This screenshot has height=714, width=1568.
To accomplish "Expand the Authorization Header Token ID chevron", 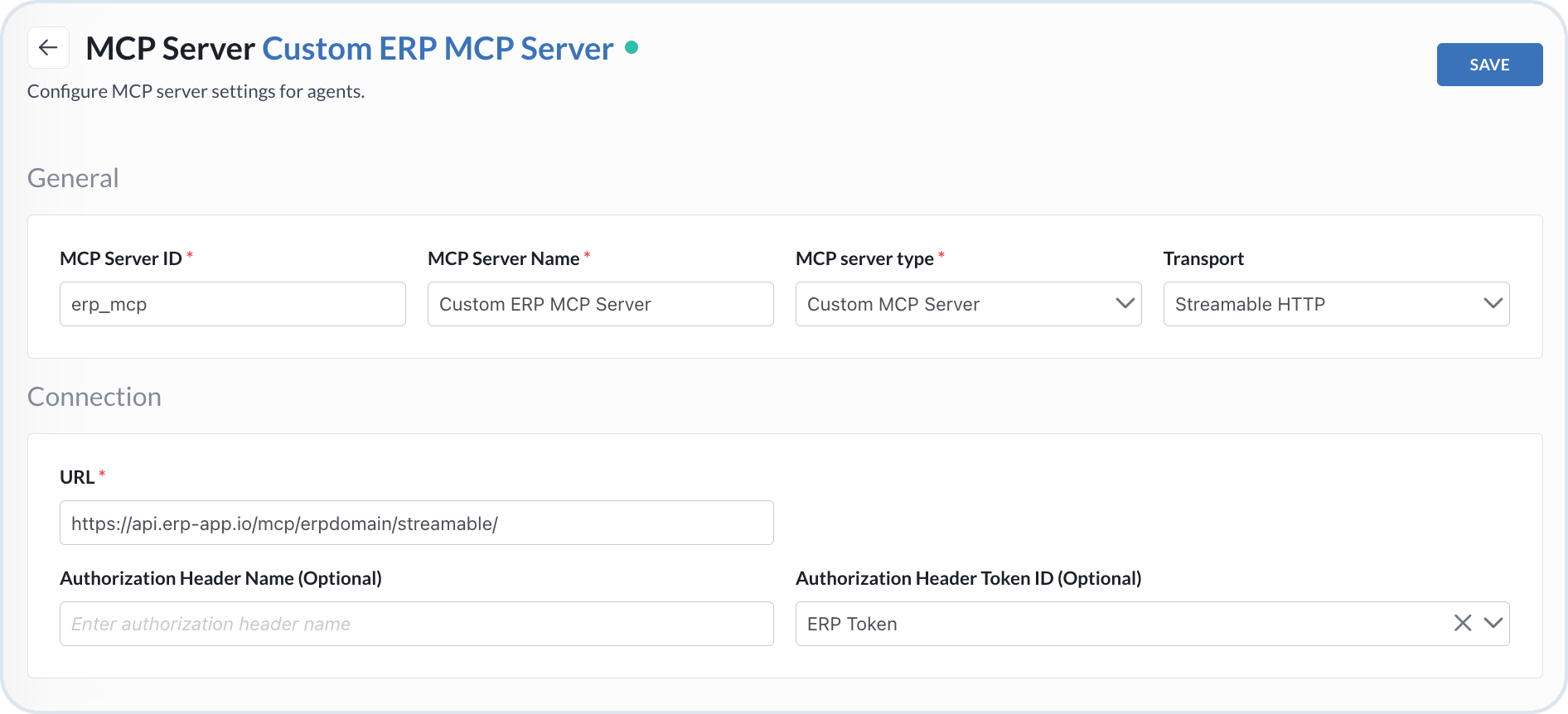I will 1493,623.
